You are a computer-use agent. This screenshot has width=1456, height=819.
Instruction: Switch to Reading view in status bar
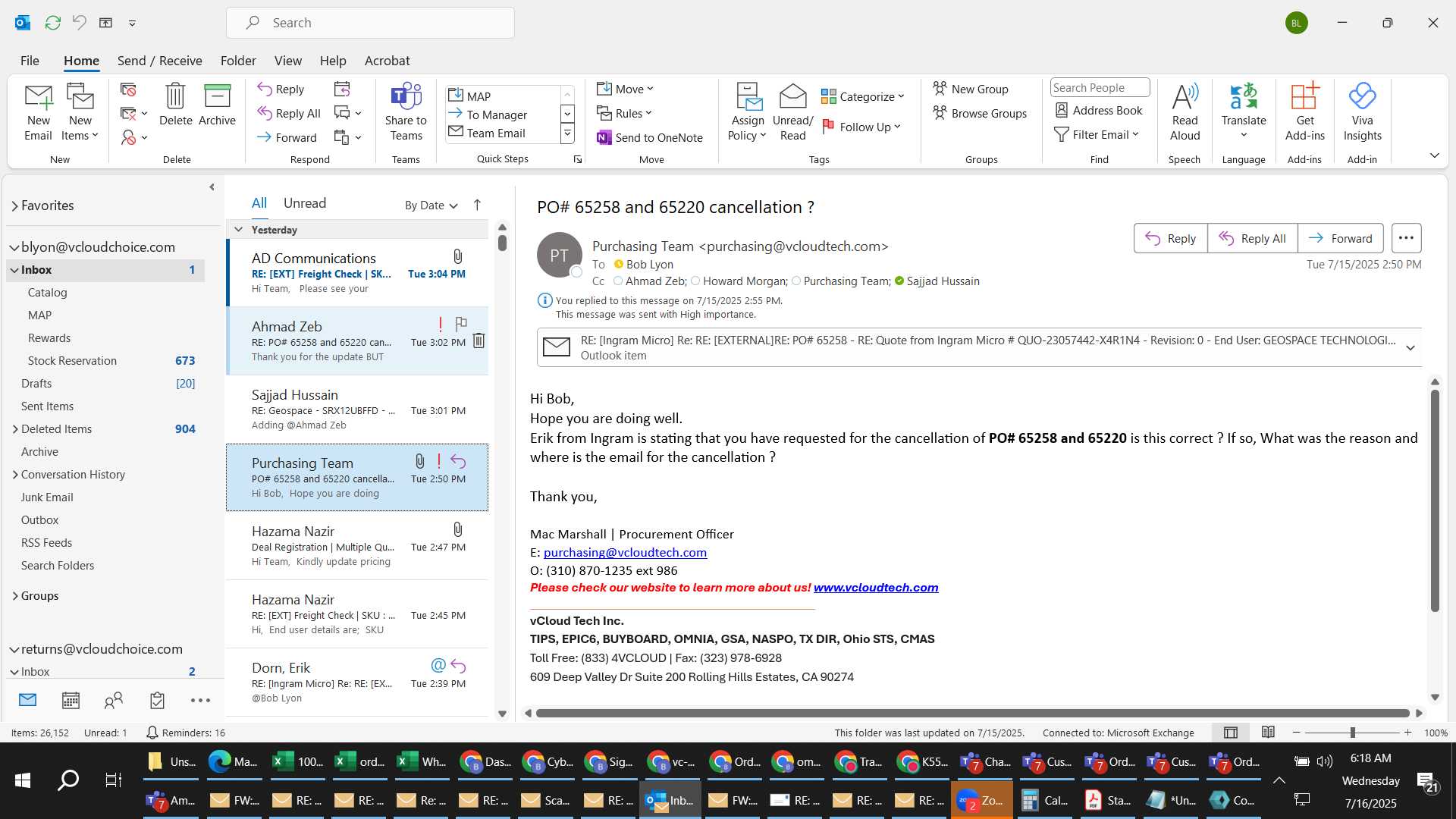click(x=1268, y=733)
